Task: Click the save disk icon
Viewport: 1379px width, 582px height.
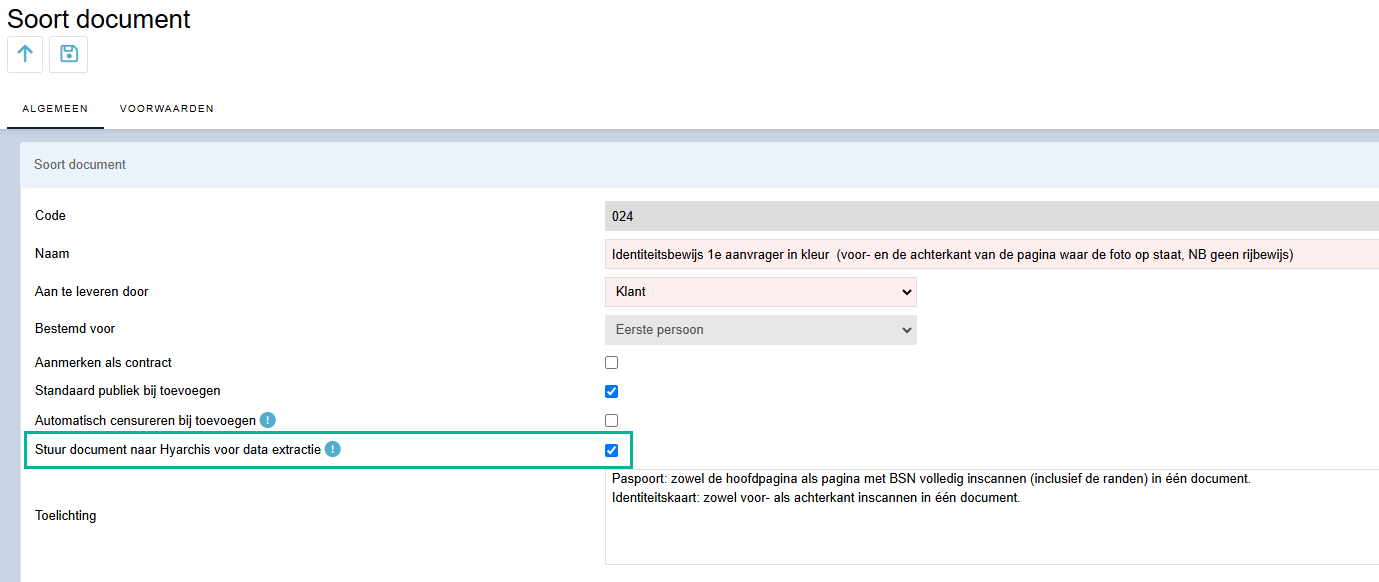Action: [x=69, y=54]
